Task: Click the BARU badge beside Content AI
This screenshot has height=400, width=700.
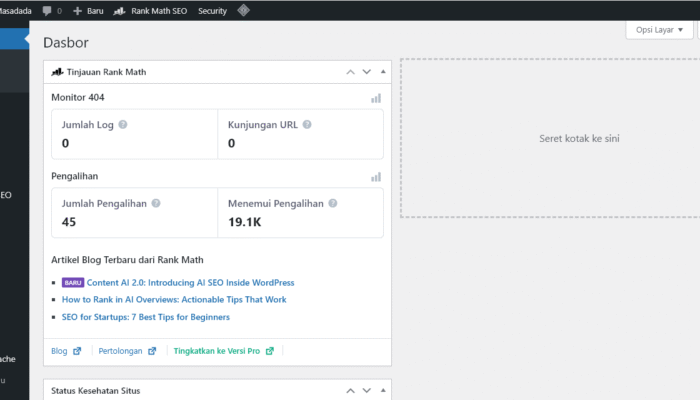Action: coord(73,283)
